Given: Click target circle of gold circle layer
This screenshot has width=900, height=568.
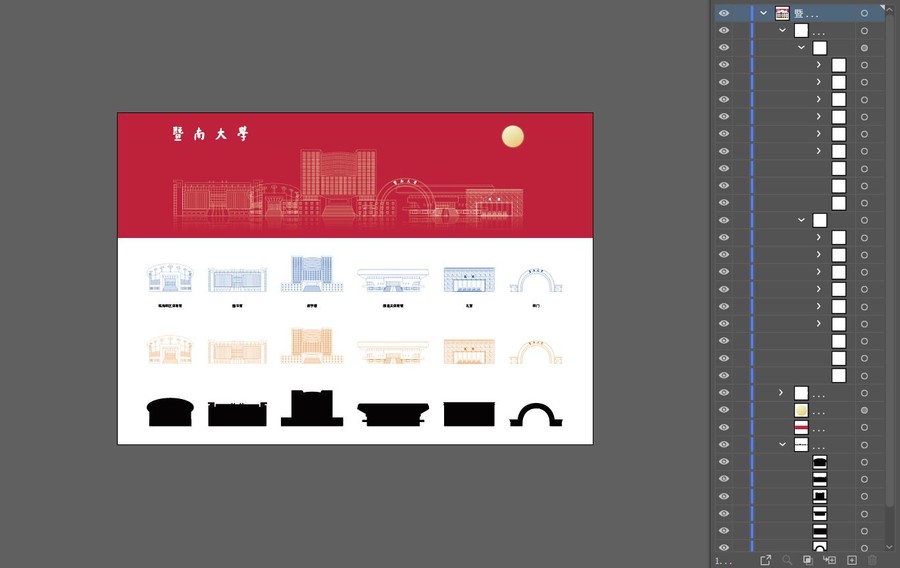Looking at the screenshot, I should 864,410.
